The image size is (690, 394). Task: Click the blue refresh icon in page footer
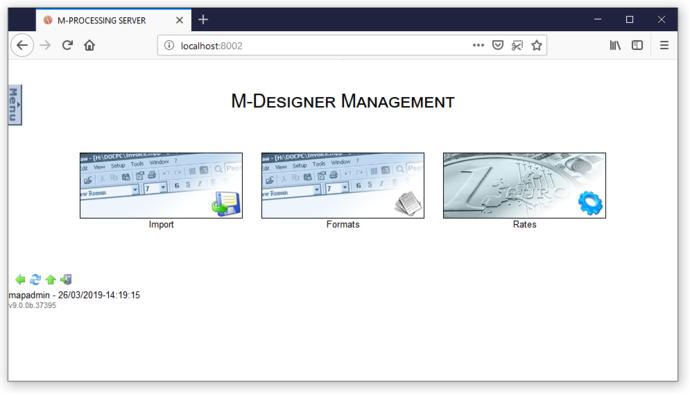pos(35,280)
